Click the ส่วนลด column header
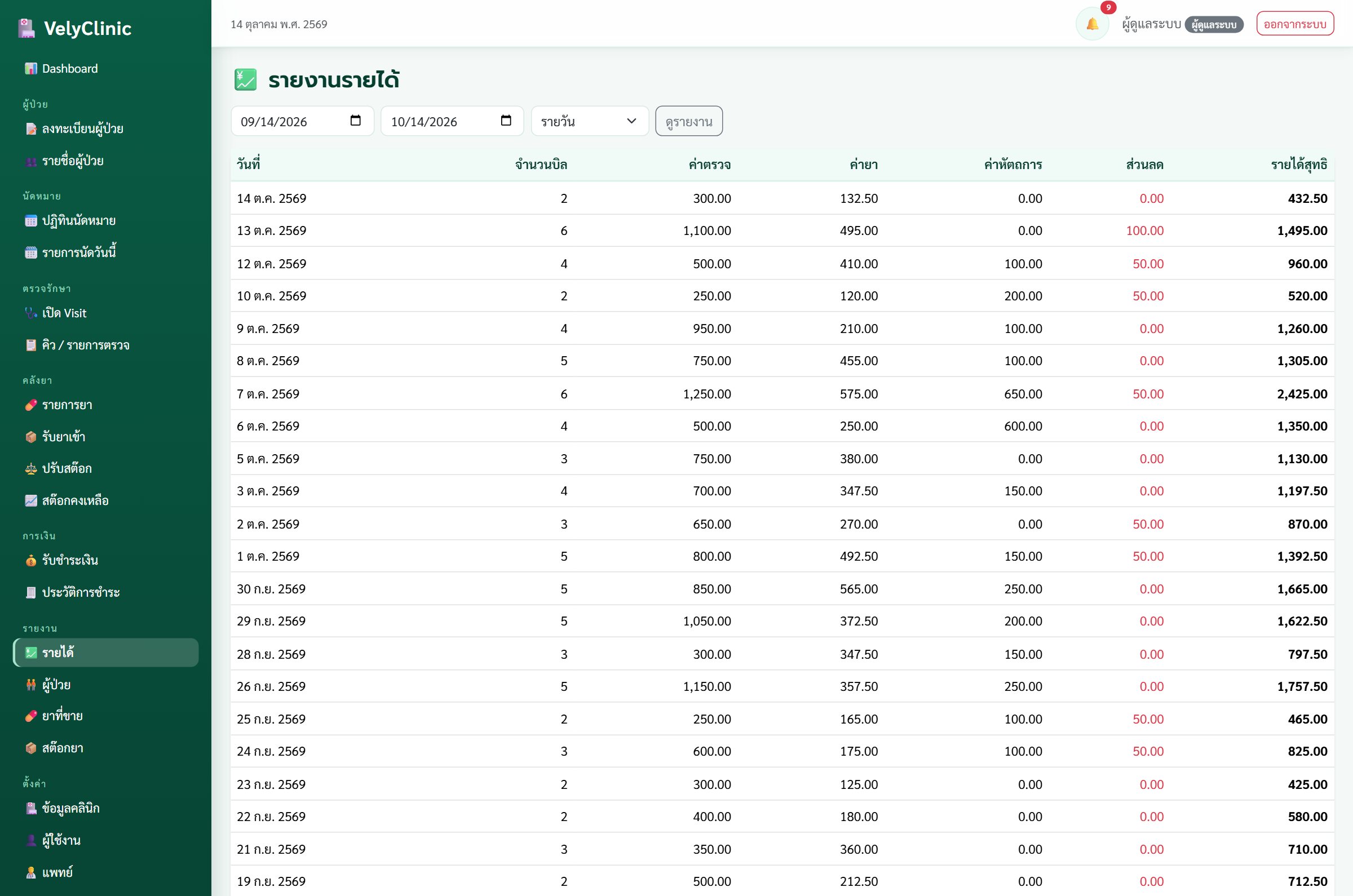This screenshot has height=896, width=1353. point(1144,165)
